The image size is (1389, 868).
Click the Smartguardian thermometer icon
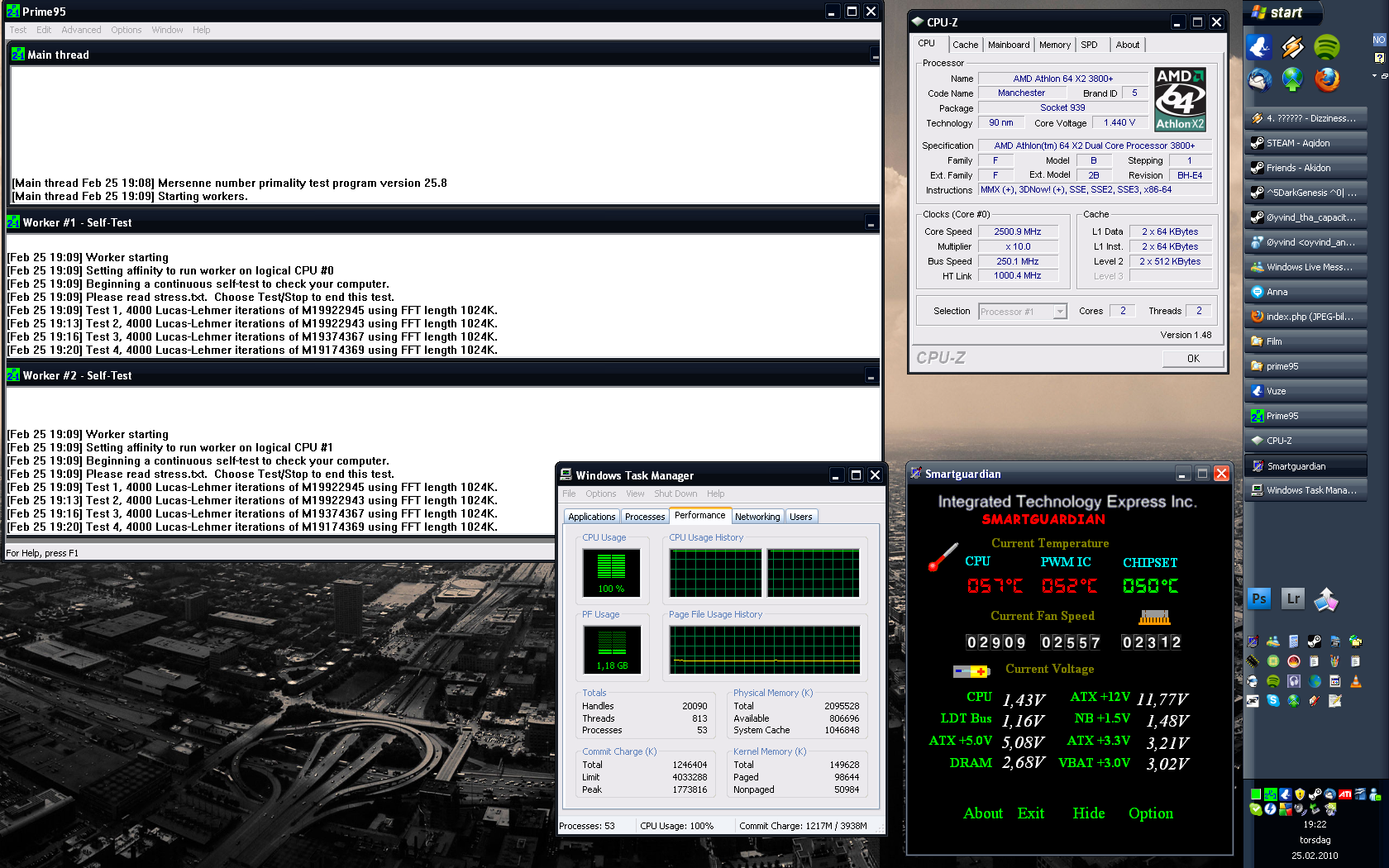click(x=943, y=557)
